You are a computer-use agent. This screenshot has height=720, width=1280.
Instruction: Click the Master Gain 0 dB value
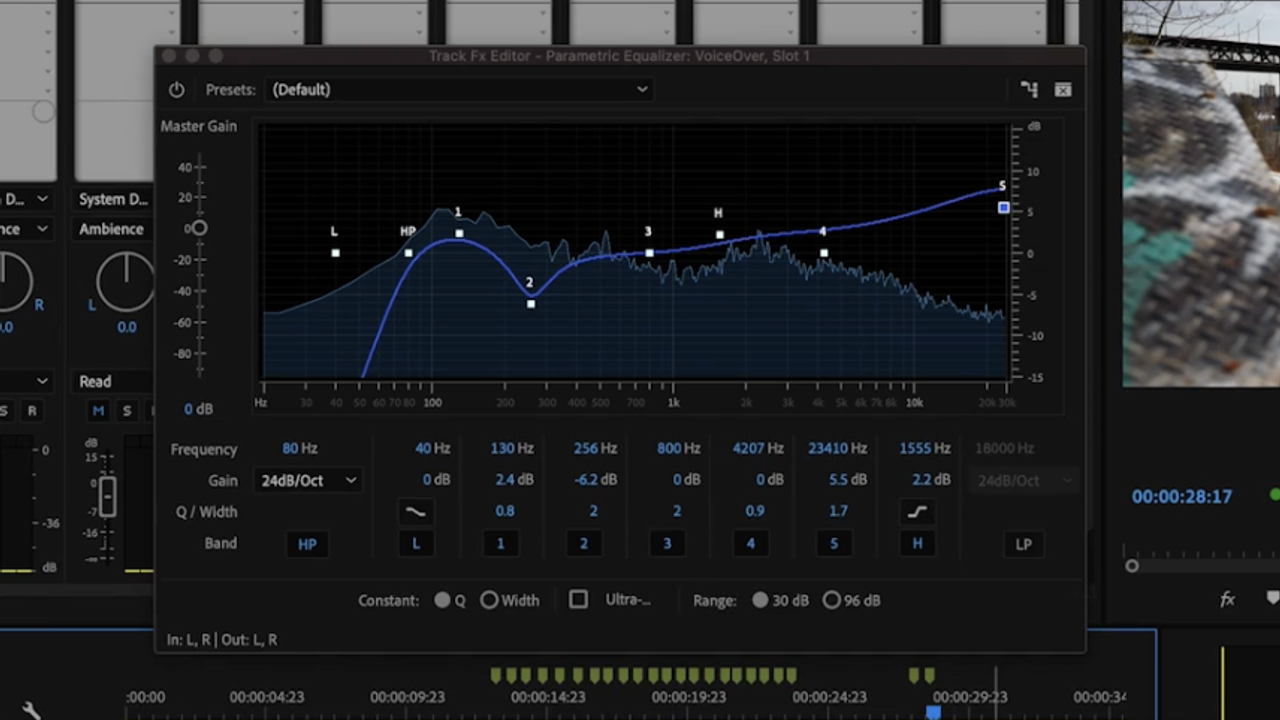pyautogui.click(x=198, y=409)
